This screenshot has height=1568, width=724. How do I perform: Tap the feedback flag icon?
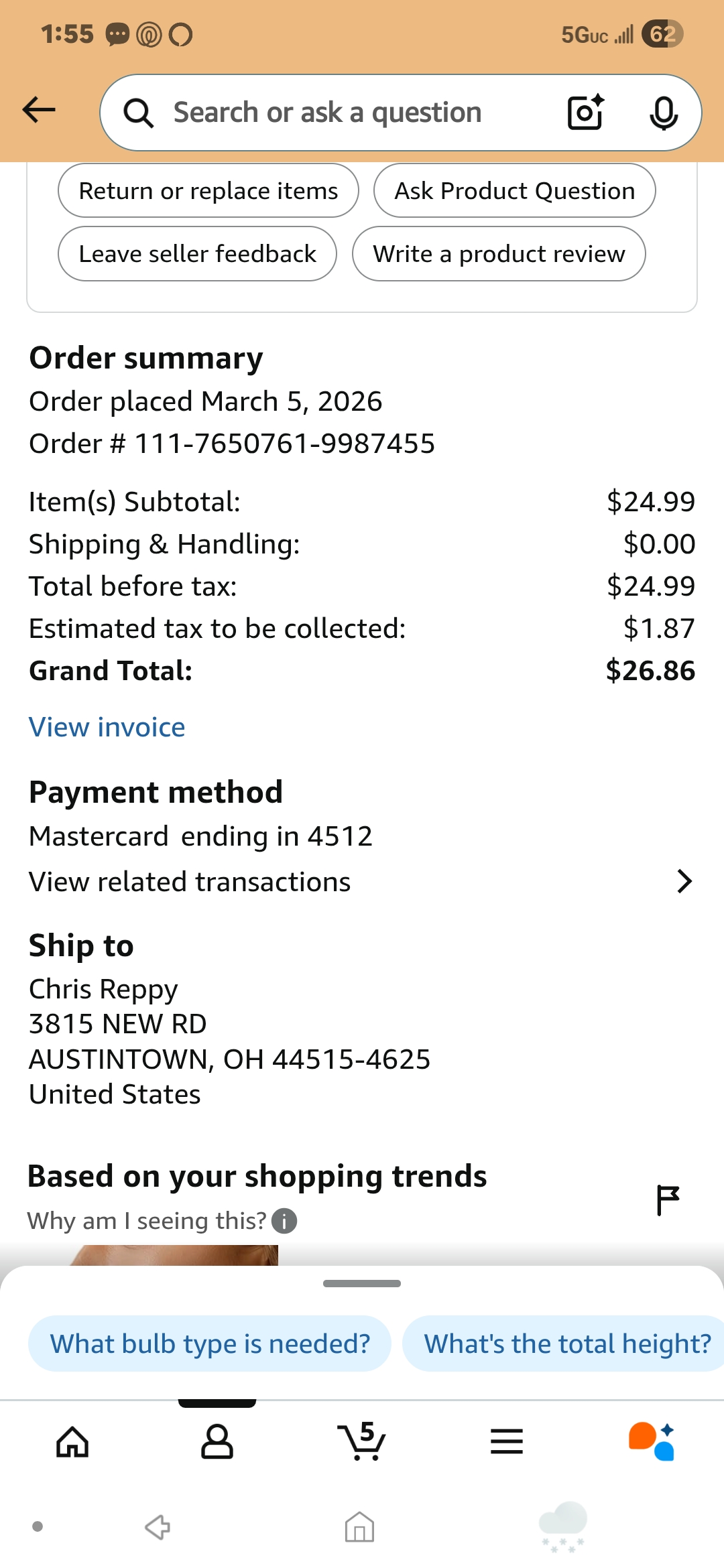click(668, 1199)
